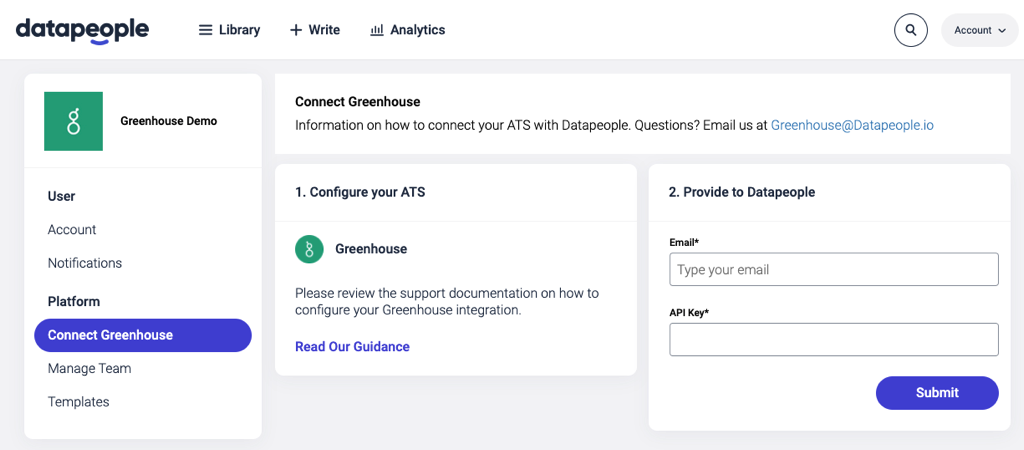Image resolution: width=1024 pixels, height=450 pixels.
Task: Go to Analytics
Action: click(x=408, y=30)
